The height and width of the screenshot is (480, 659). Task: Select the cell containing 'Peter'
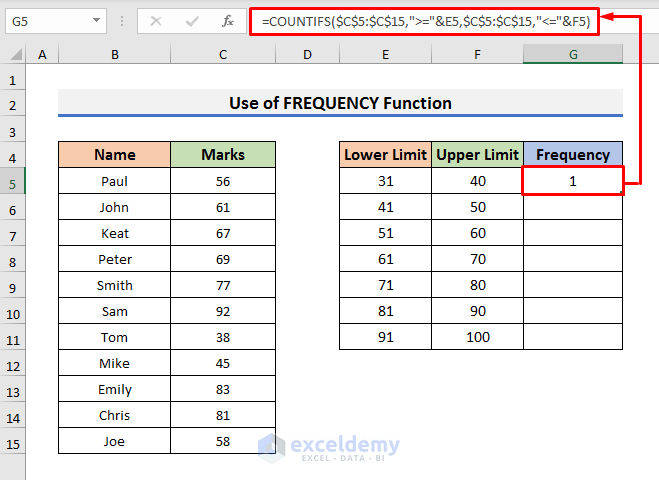pyautogui.click(x=115, y=259)
